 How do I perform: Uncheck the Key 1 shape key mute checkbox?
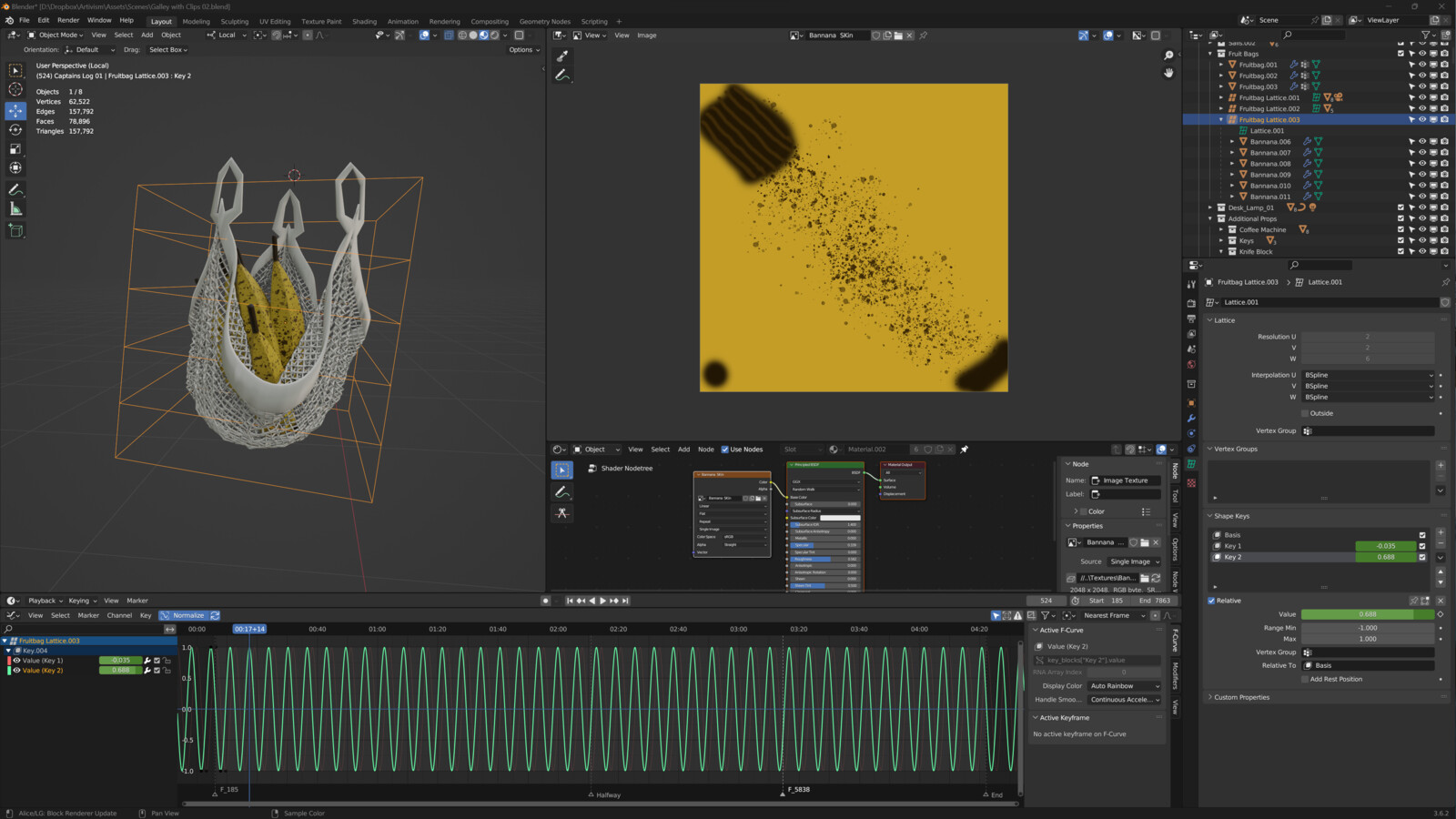coord(1422,546)
